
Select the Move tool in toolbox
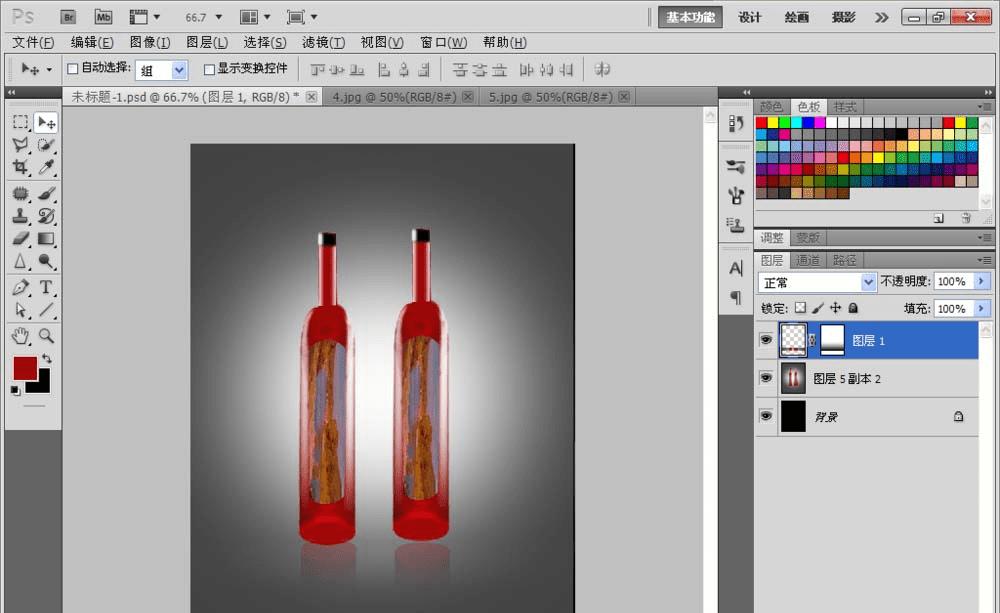pos(46,122)
